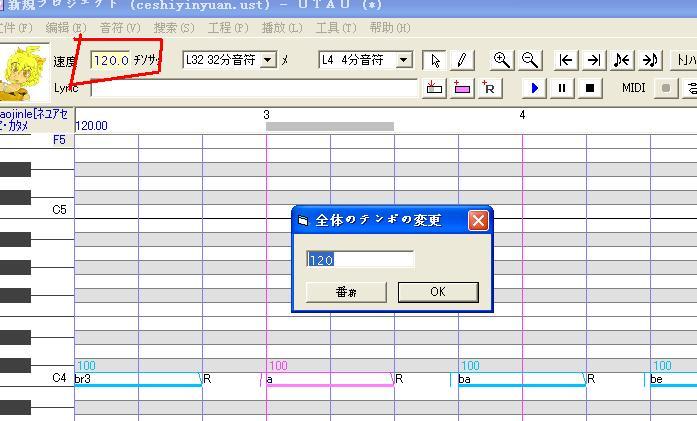Click the pink note insert icon

(x=462, y=88)
